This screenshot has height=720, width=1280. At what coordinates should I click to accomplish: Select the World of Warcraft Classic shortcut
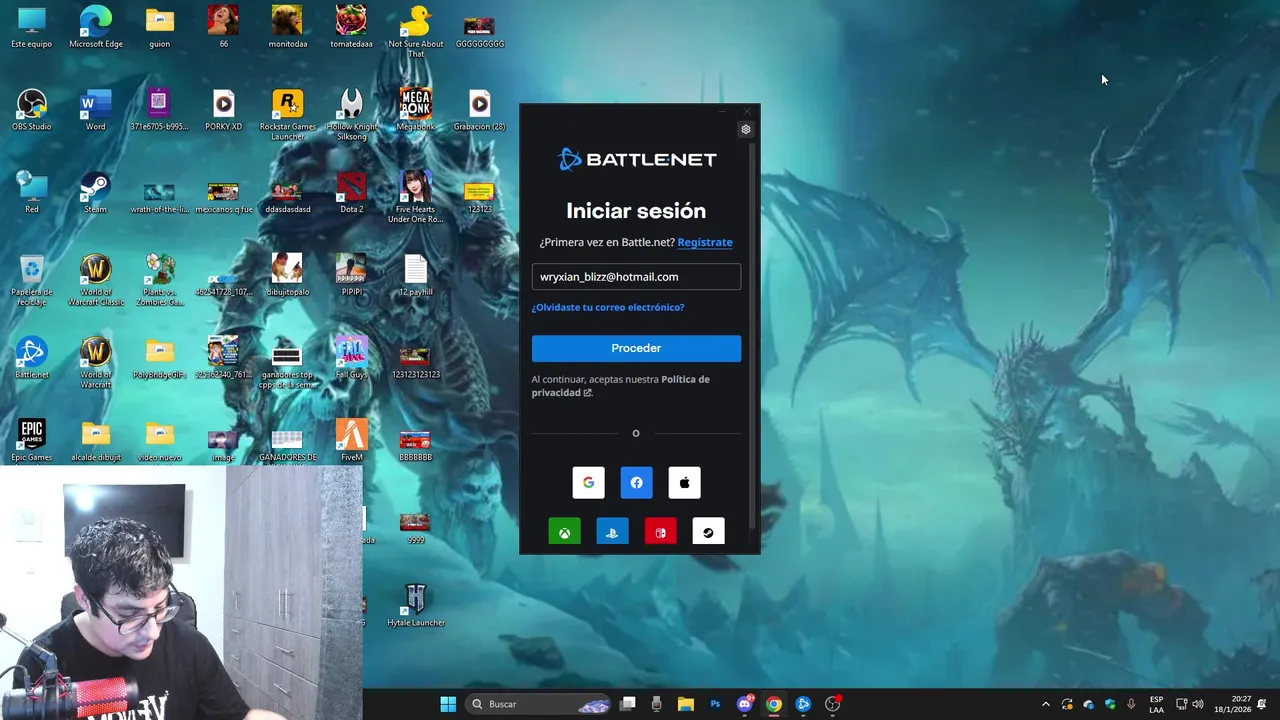click(x=95, y=280)
